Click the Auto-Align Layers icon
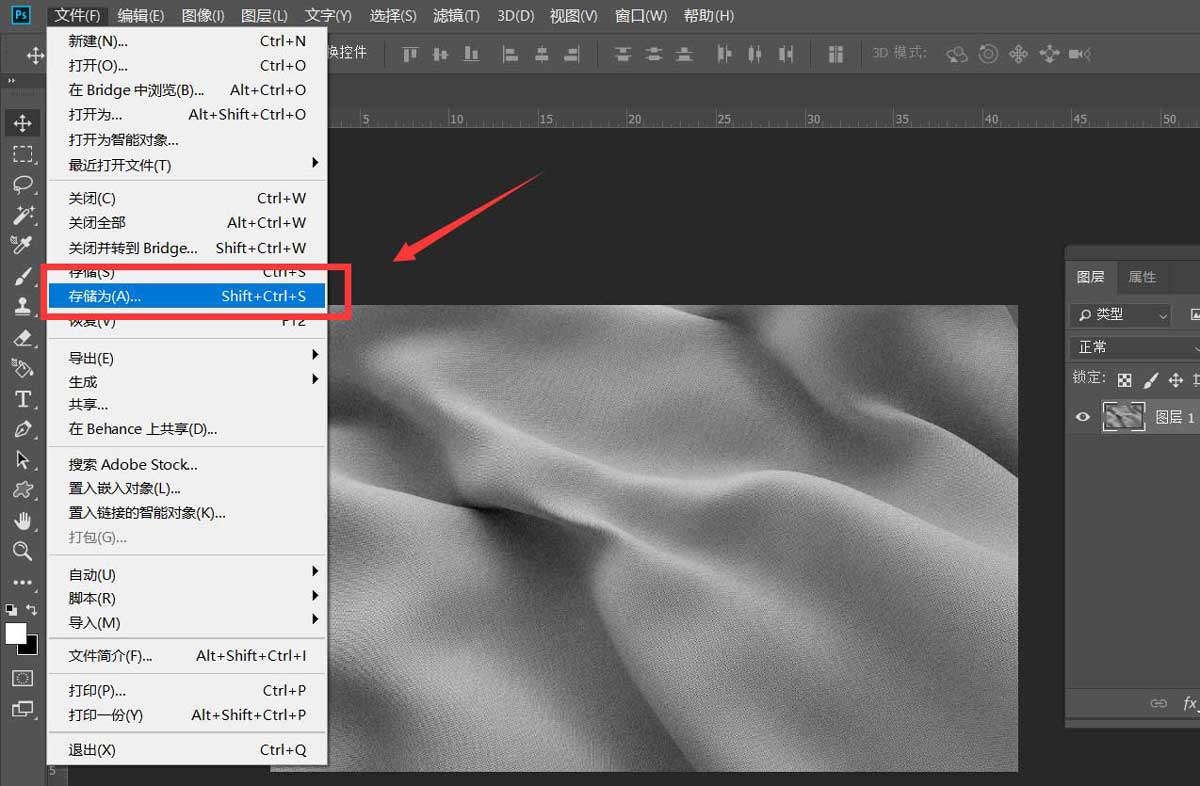Image resolution: width=1200 pixels, height=786 pixels. tap(836, 54)
